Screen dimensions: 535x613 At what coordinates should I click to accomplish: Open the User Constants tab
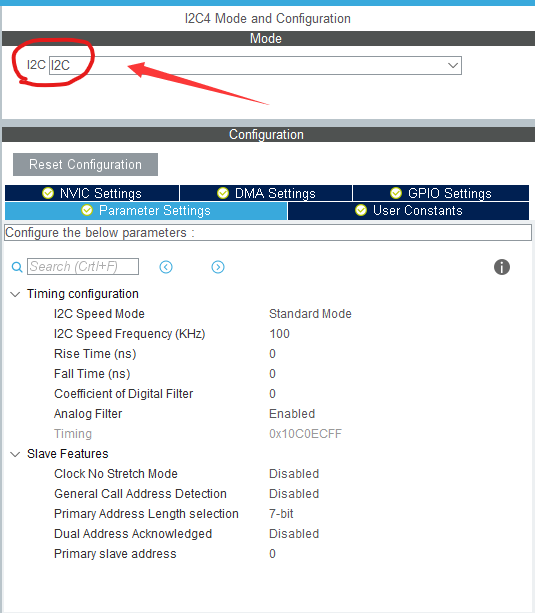(x=408, y=211)
